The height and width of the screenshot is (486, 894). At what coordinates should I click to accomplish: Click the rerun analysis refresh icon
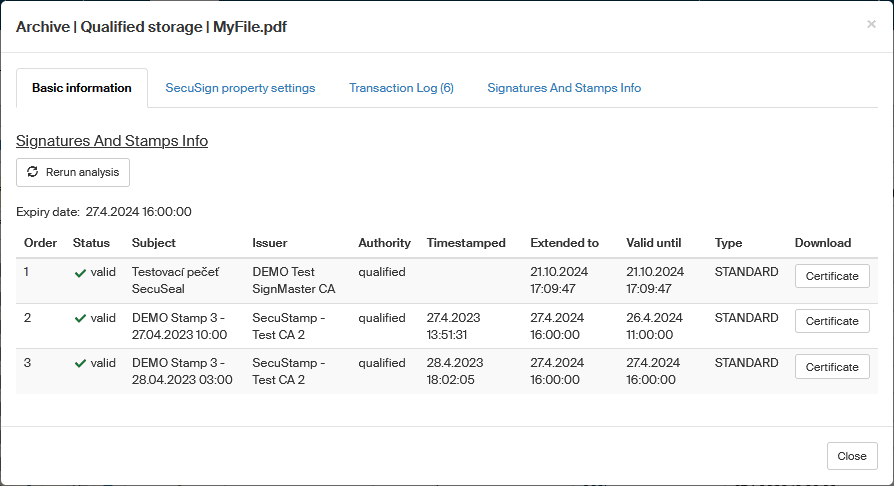pyautogui.click(x=33, y=172)
